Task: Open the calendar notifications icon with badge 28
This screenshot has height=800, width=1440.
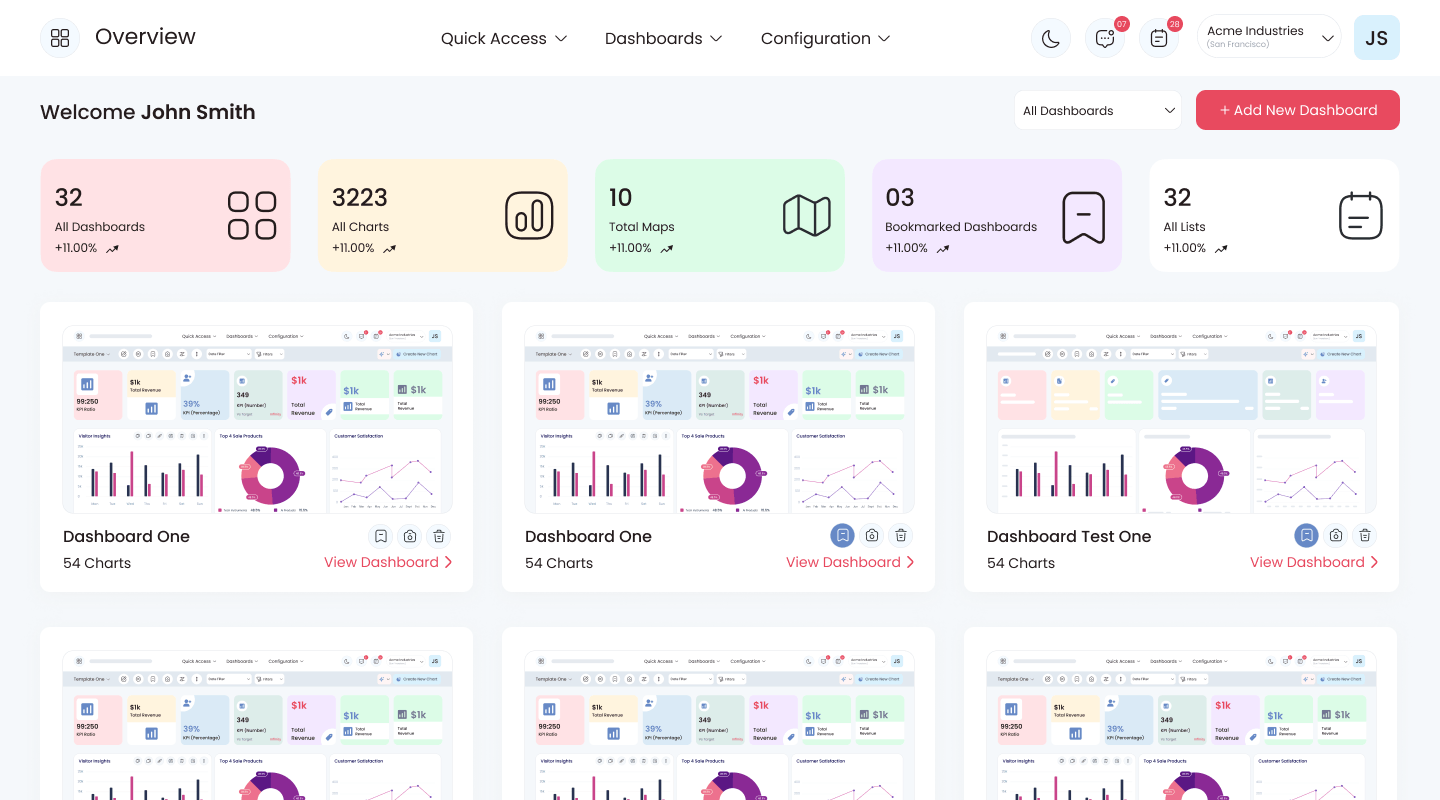Action: tap(1159, 38)
